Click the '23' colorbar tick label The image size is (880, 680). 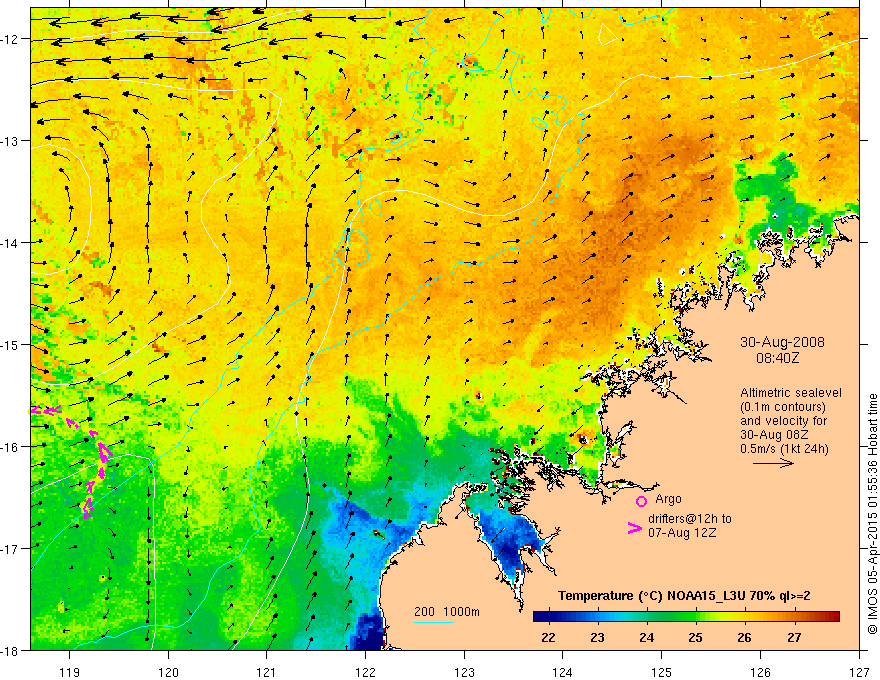pyautogui.click(x=597, y=638)
